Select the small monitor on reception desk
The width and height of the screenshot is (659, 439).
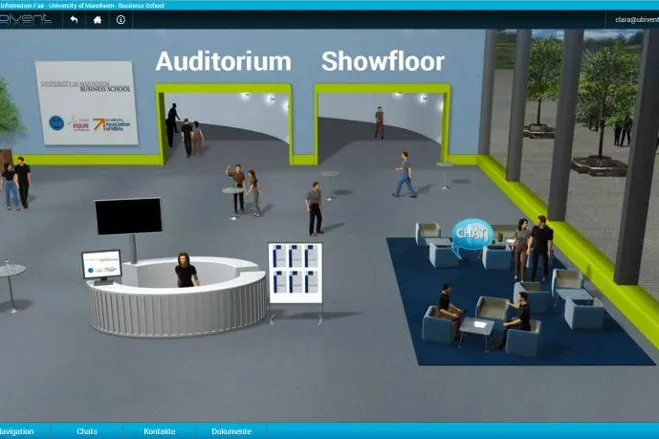(102, 266)
